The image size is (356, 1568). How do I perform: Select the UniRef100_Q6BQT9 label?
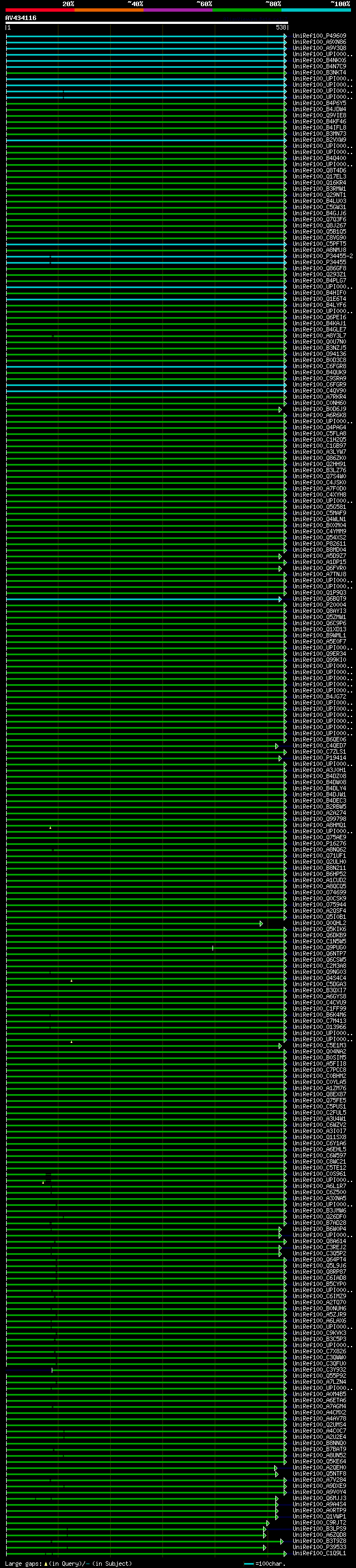tap(319, 598)
